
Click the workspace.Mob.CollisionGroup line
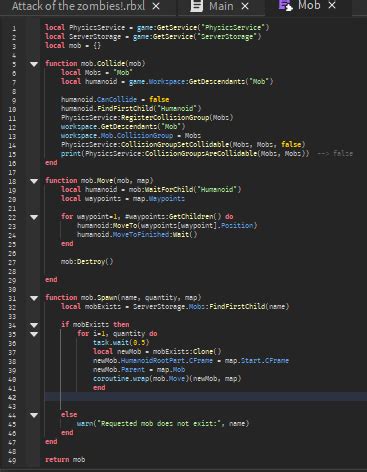coord(131,135)
